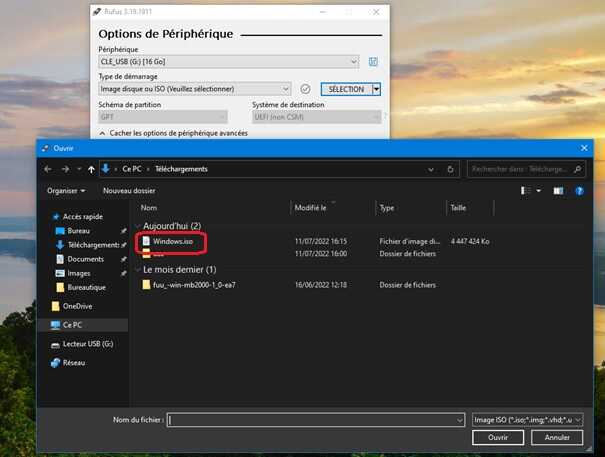Screen dimensions: 605x457
Task: Open Téléchargements in the sidebar
Action: click(93, 245)
